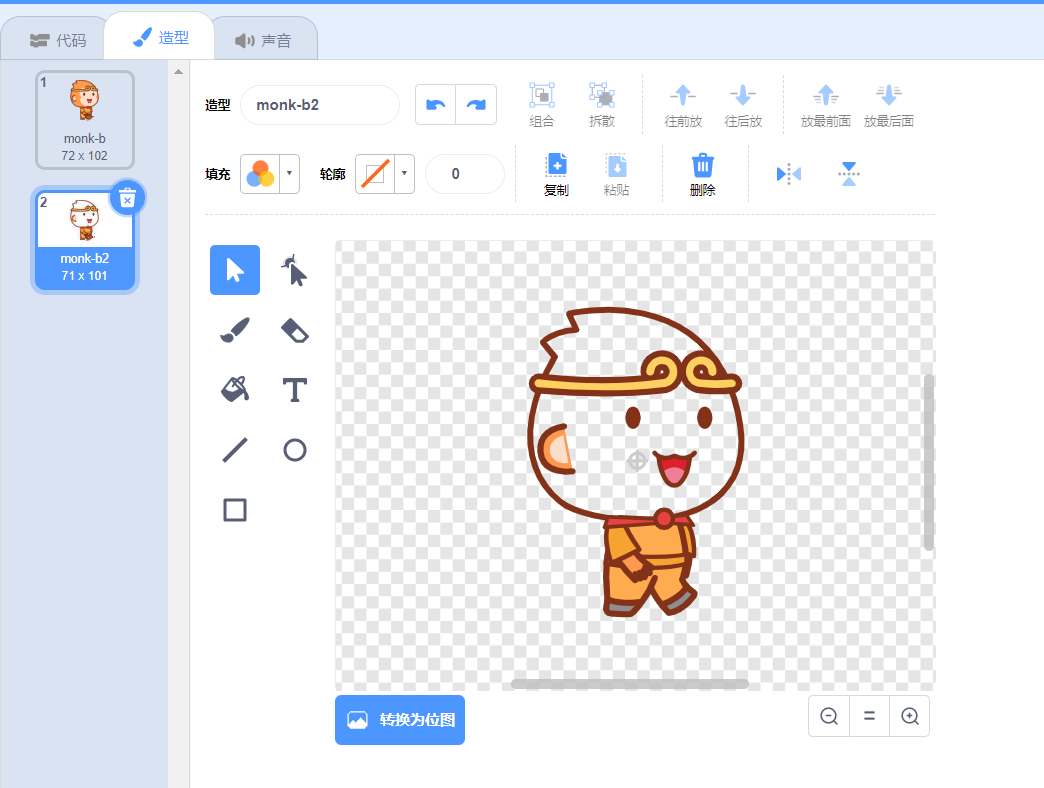The width and height of the screenshot is (1044, 788).
Task: Click the 拆散 ungroup icon
Action: 602,96
